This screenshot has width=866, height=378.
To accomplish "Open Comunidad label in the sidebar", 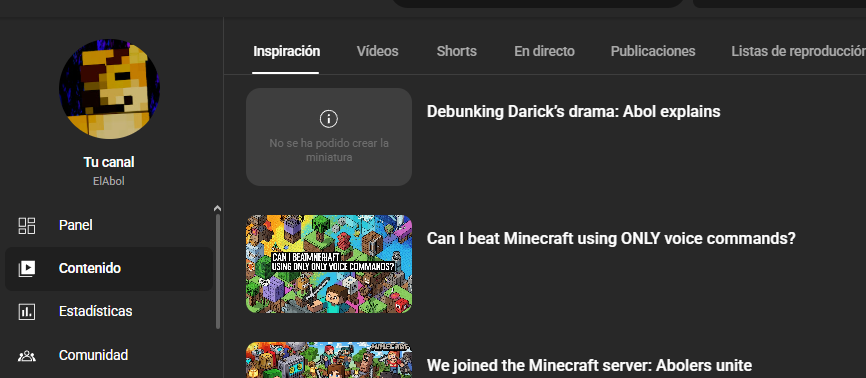I will click(x=93, y=355).
